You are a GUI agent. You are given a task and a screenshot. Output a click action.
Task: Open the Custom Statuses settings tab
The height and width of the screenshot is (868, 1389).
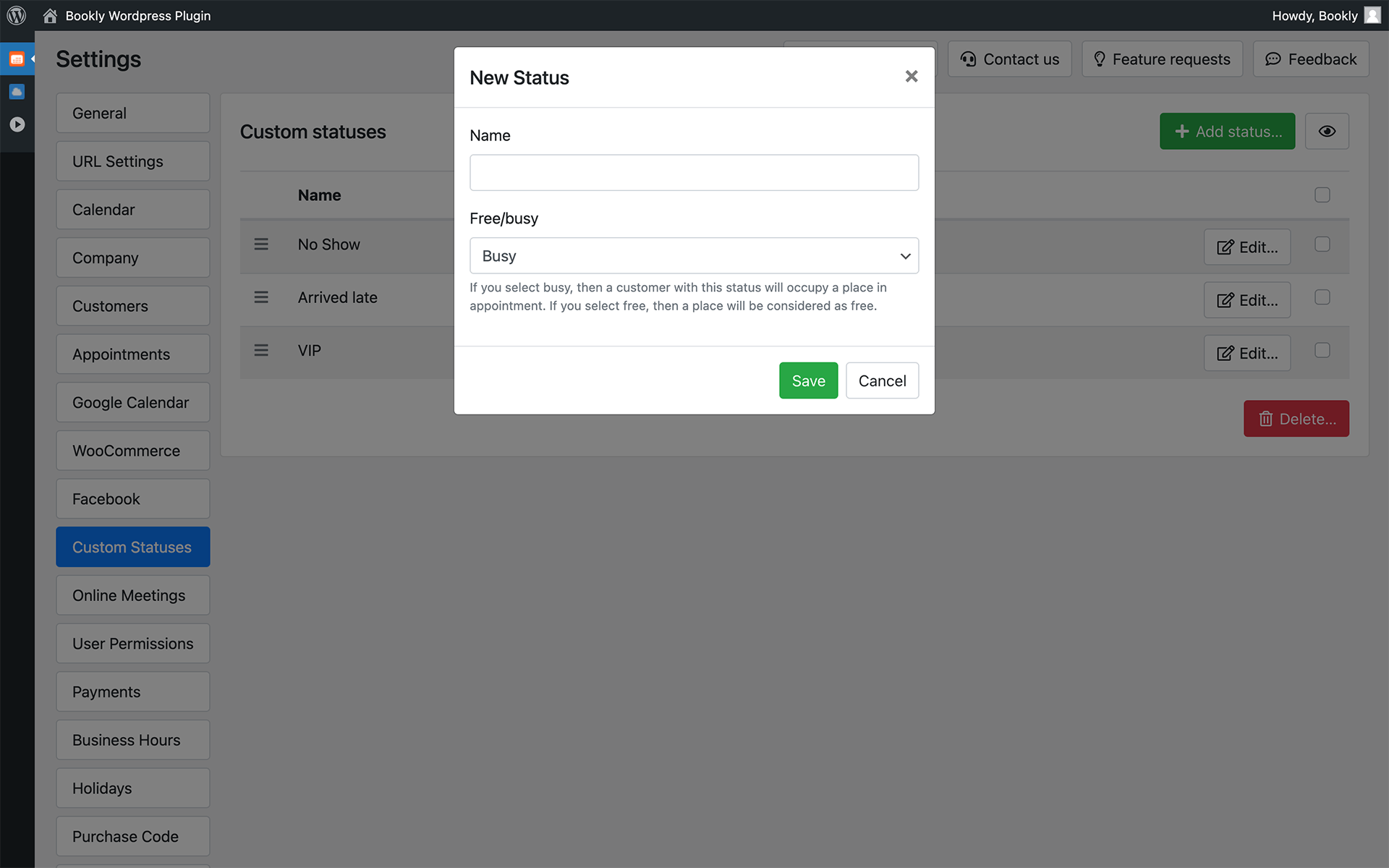[x=132, y=547]
